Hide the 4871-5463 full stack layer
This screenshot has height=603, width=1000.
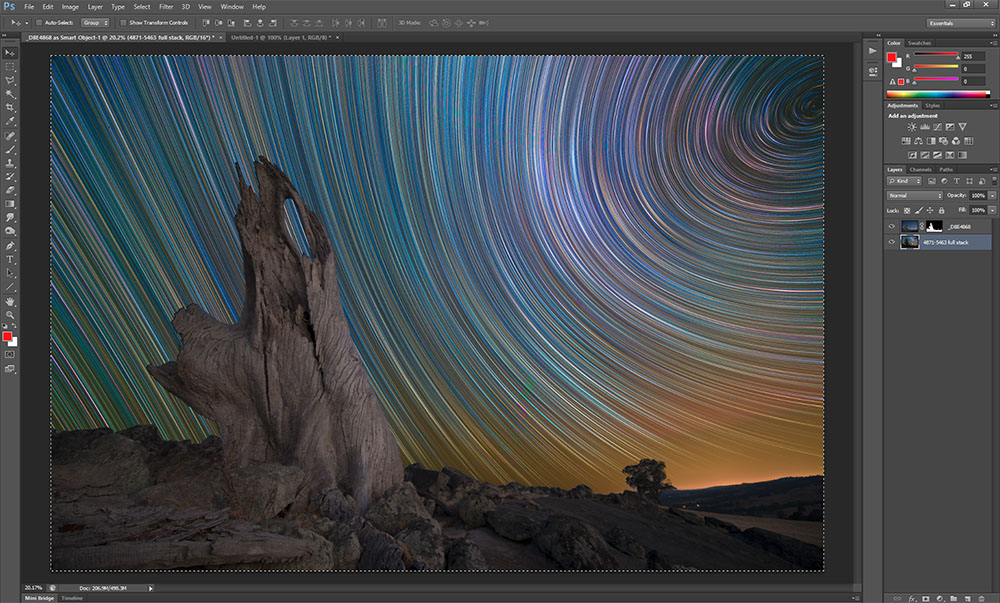click(x=892, y=242)
